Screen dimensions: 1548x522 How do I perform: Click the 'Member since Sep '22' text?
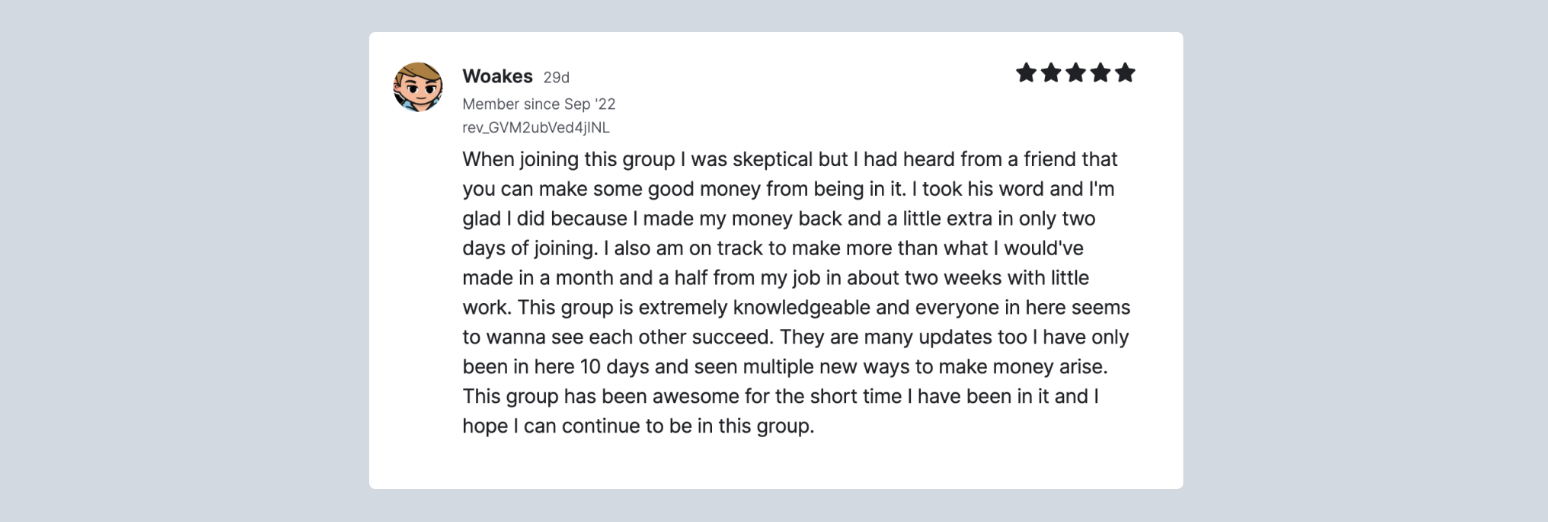(539, 104)
